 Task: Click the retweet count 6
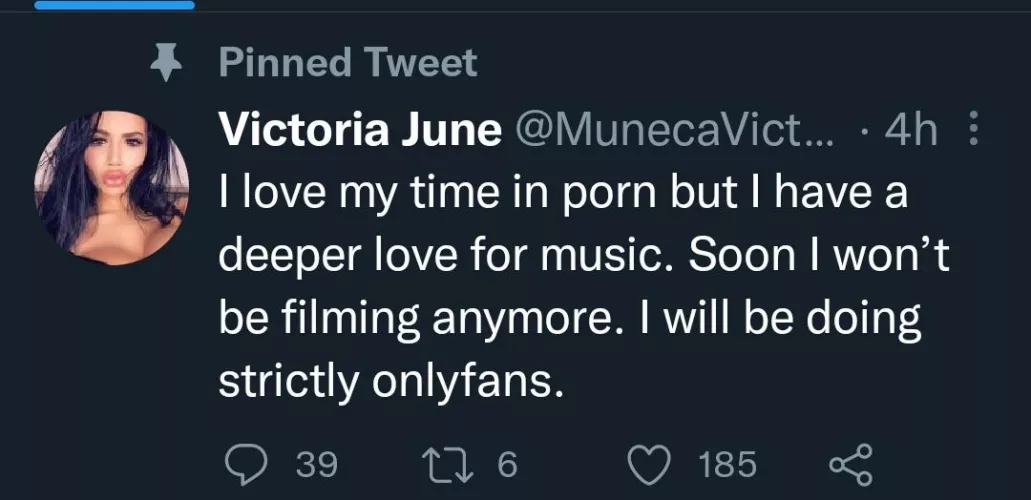(506, 465)
